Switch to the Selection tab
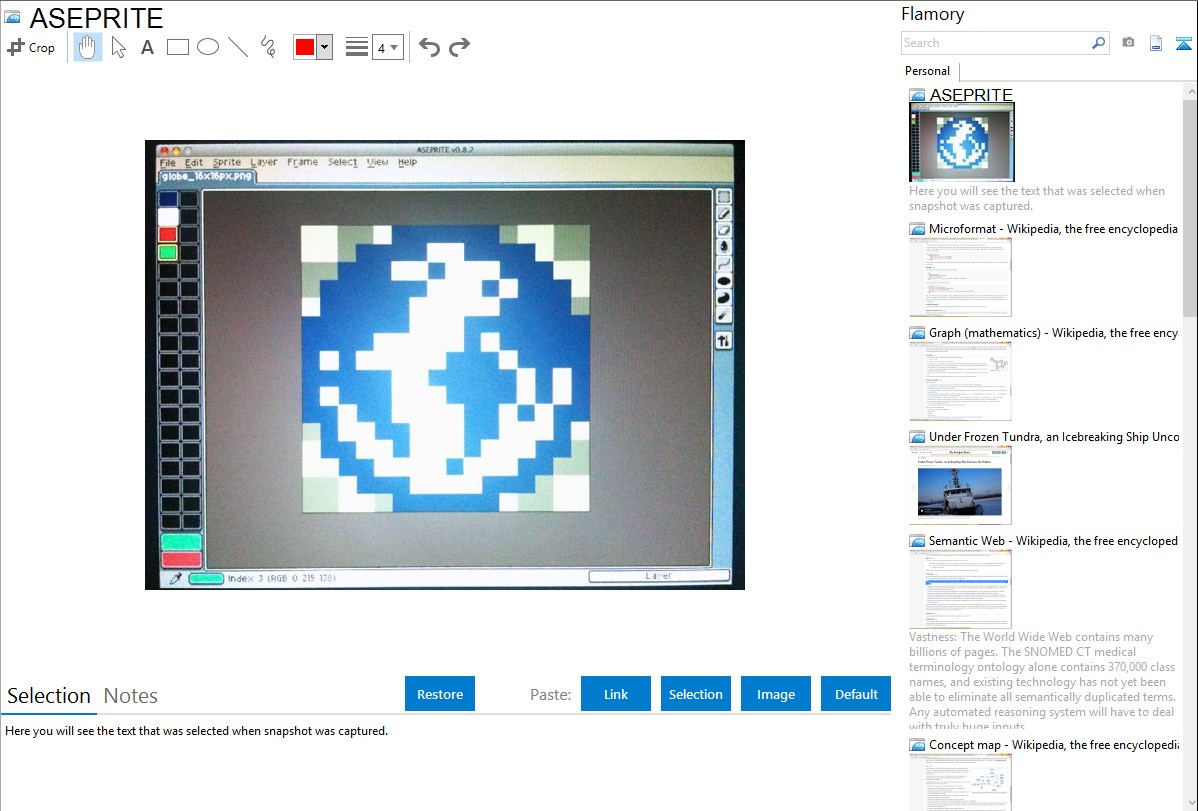The image size is (1198, 811). [49, 696]
